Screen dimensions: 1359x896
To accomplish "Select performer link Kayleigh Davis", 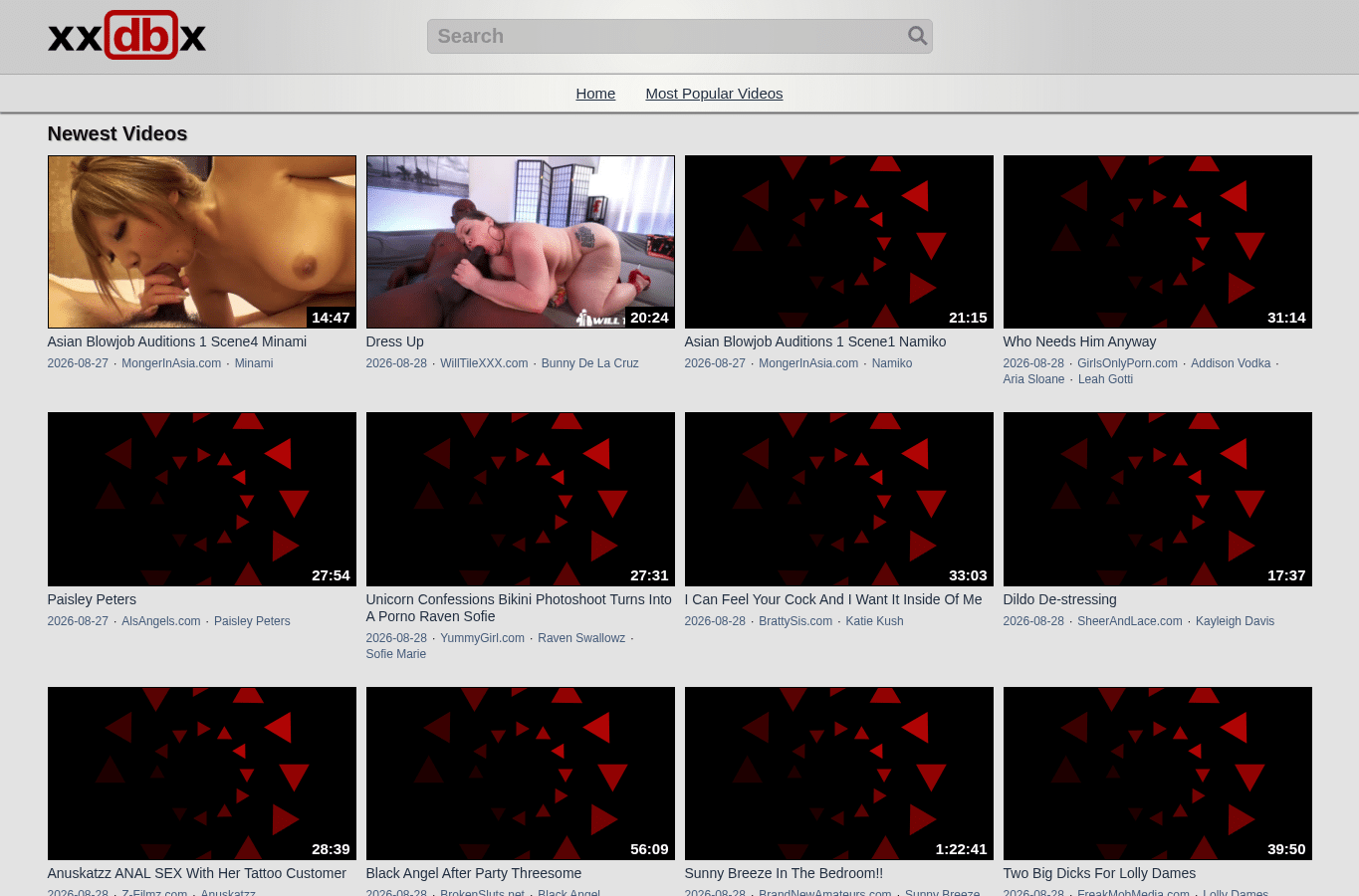I will tap(1235, 621).
